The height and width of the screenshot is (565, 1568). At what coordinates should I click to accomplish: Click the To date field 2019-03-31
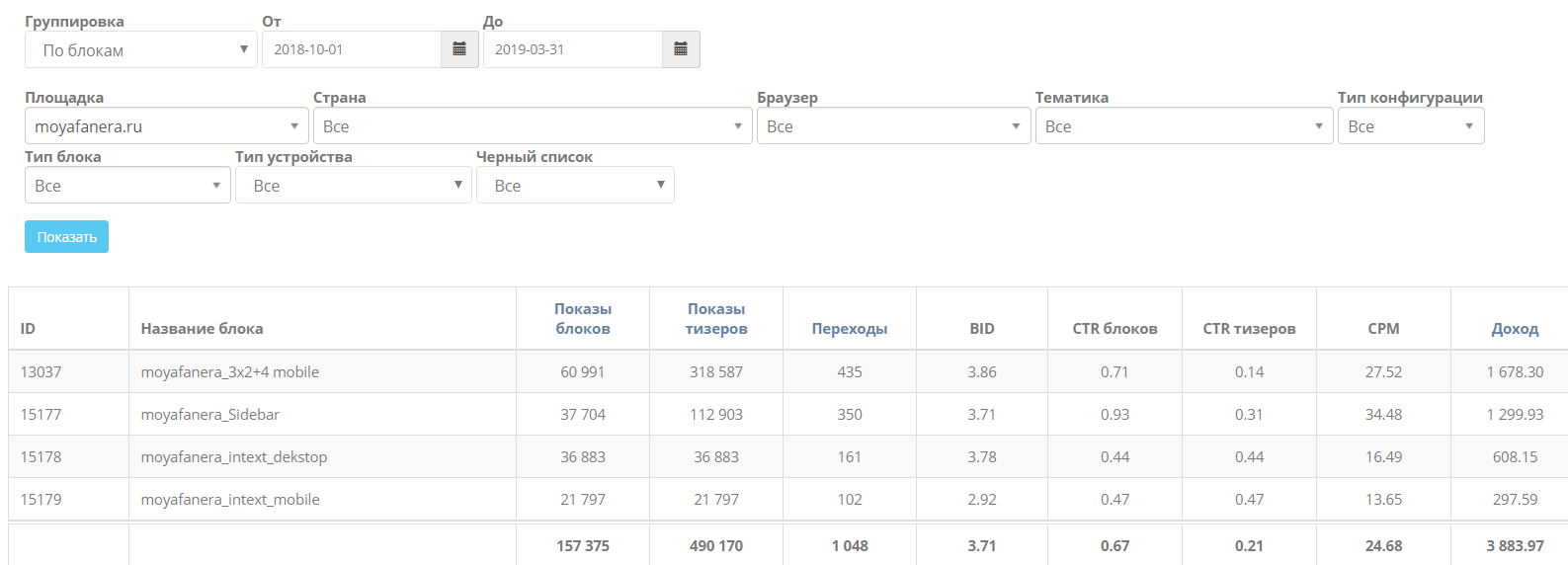[573, 49]
